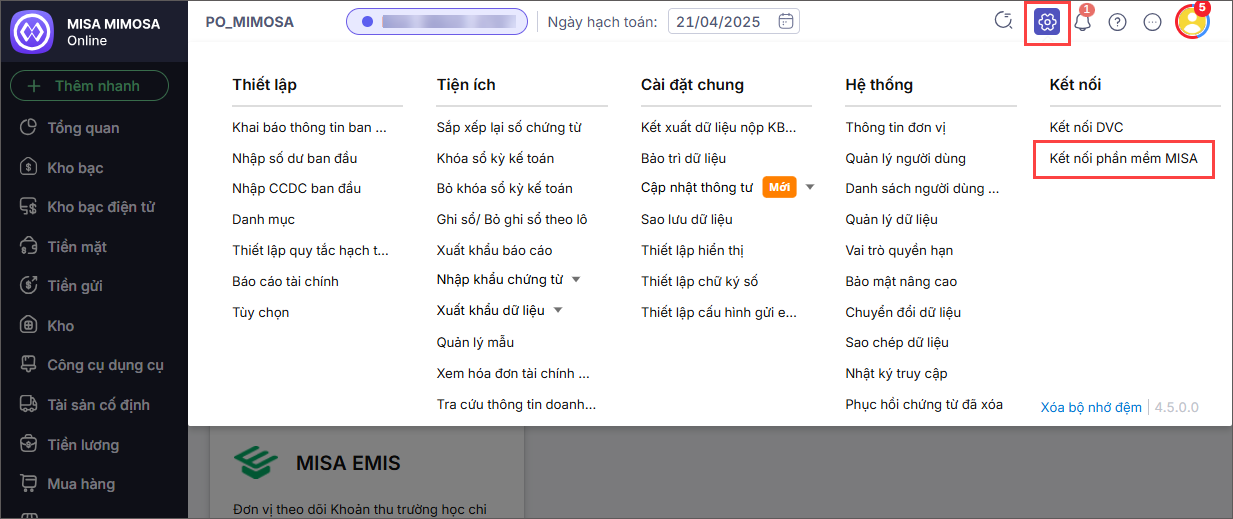
Task: Open the Mua hàng cart icon
Action: tap(29, 483)
